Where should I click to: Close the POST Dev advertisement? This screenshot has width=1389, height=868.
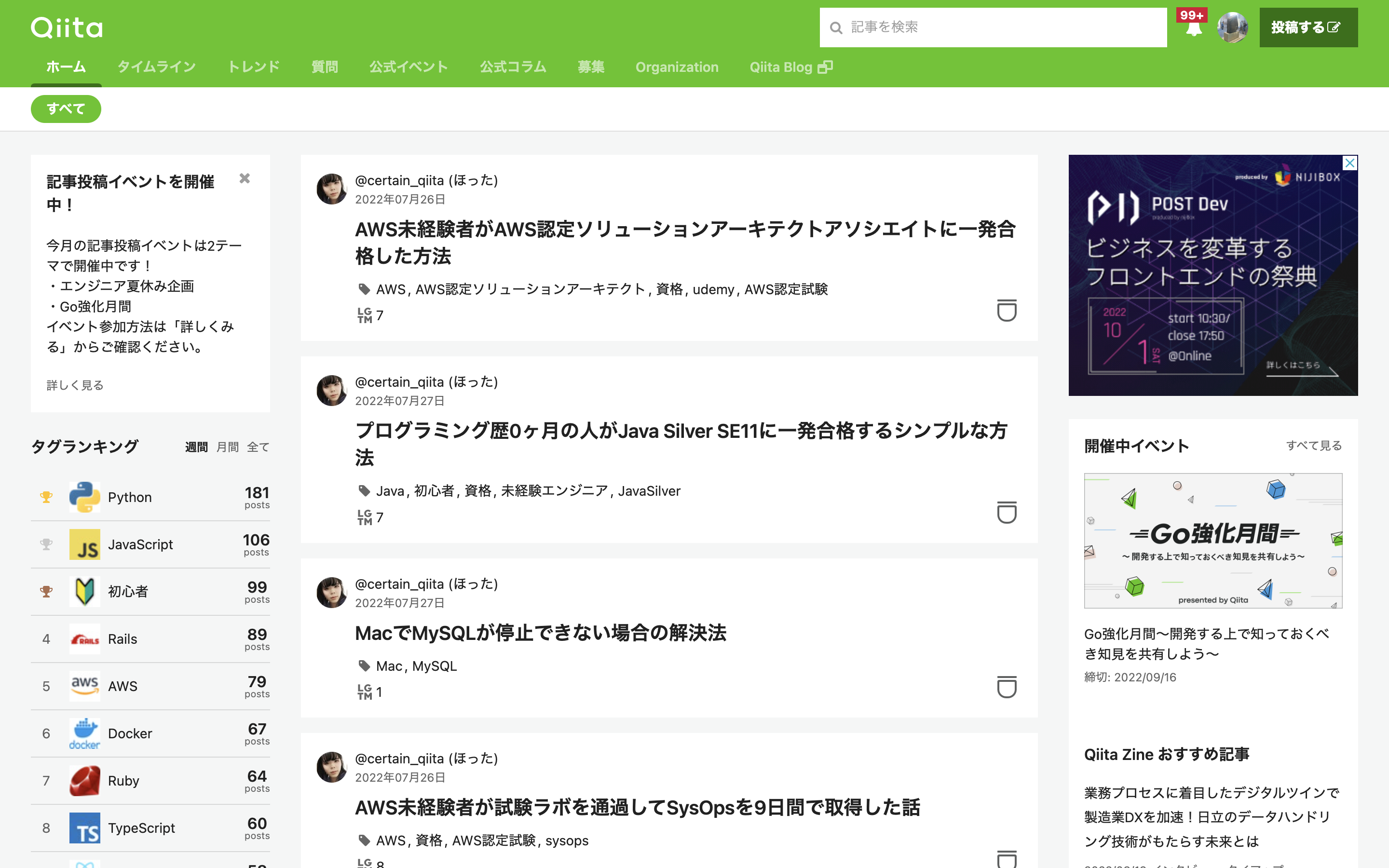click(1350, 163)
